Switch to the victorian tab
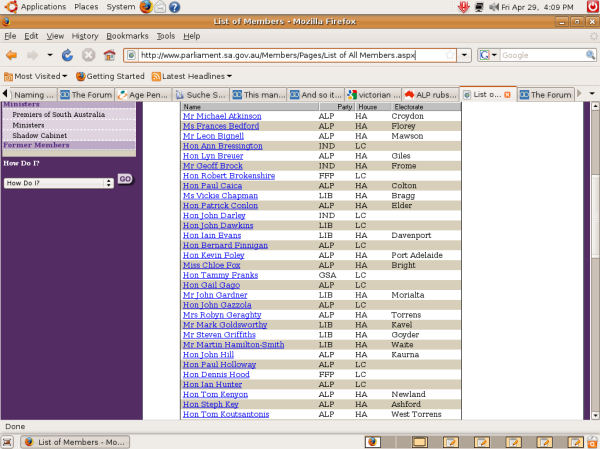The image size is (600, 449). tap(373, 95)
